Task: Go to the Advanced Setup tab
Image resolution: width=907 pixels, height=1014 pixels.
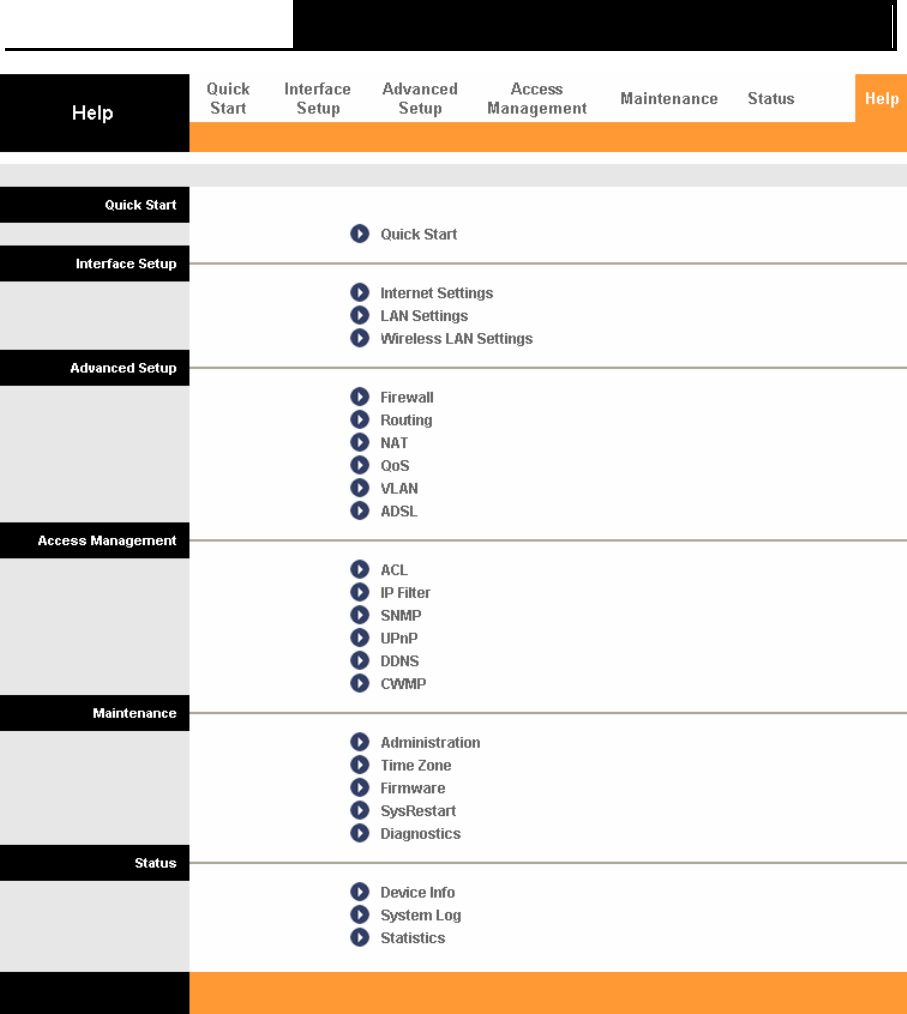Action: [420, 98]
